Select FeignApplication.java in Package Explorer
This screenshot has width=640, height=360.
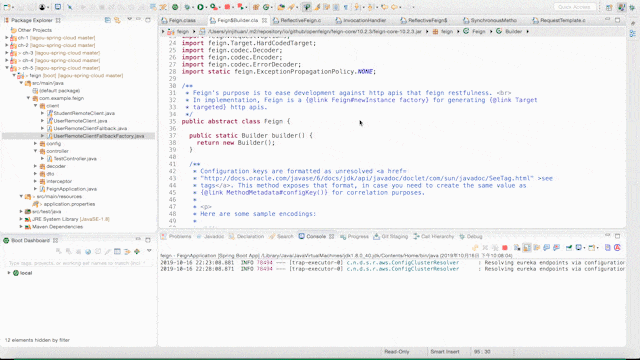pyautogui.click(x=71, y=189)
